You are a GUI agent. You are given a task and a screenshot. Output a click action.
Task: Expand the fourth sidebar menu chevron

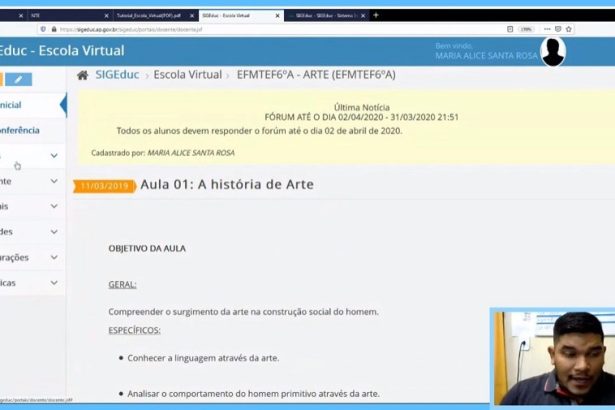pyautogui.click(x=54, y=232)
